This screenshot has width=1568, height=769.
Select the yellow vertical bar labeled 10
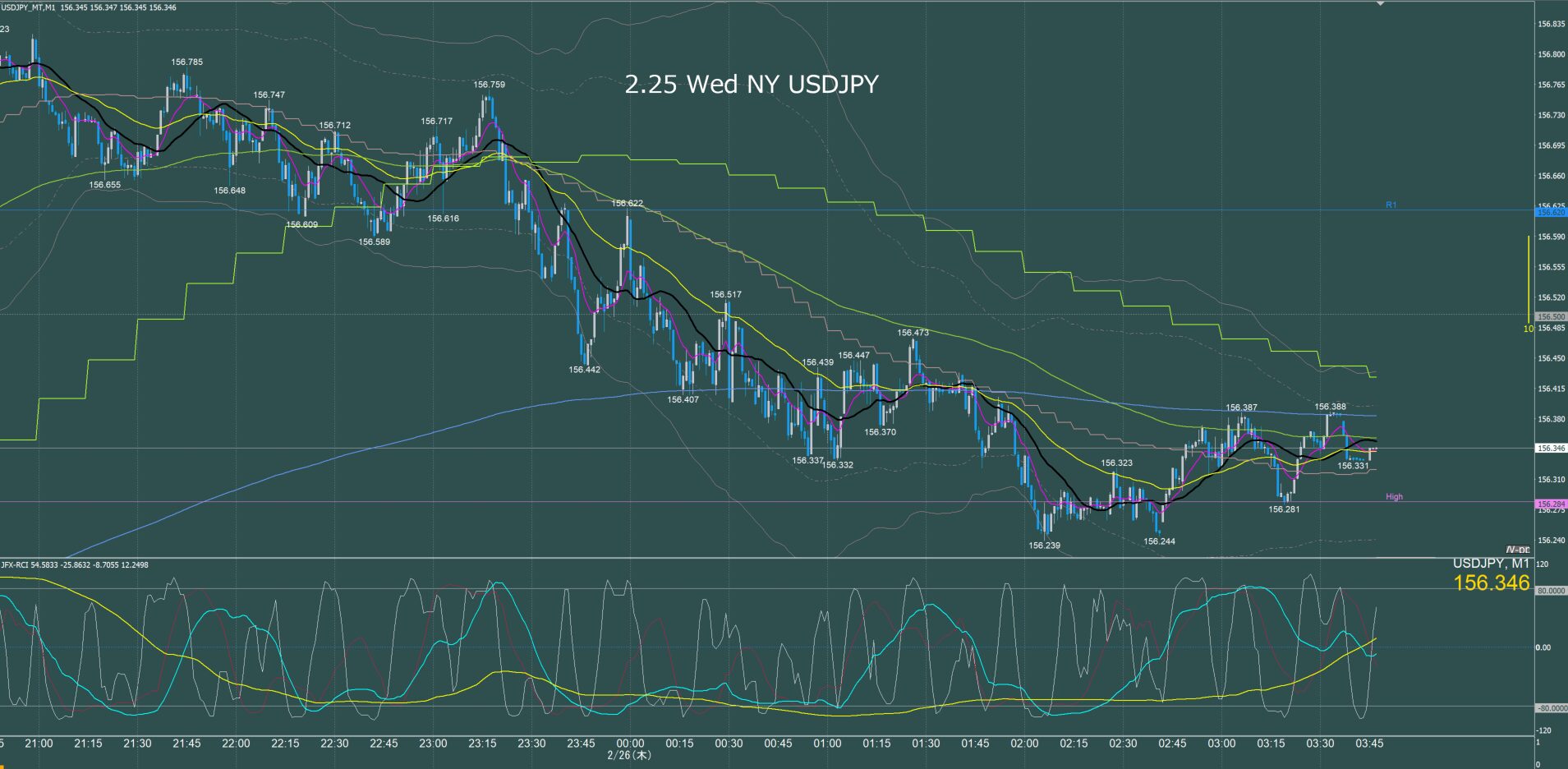click(1528, 279)
